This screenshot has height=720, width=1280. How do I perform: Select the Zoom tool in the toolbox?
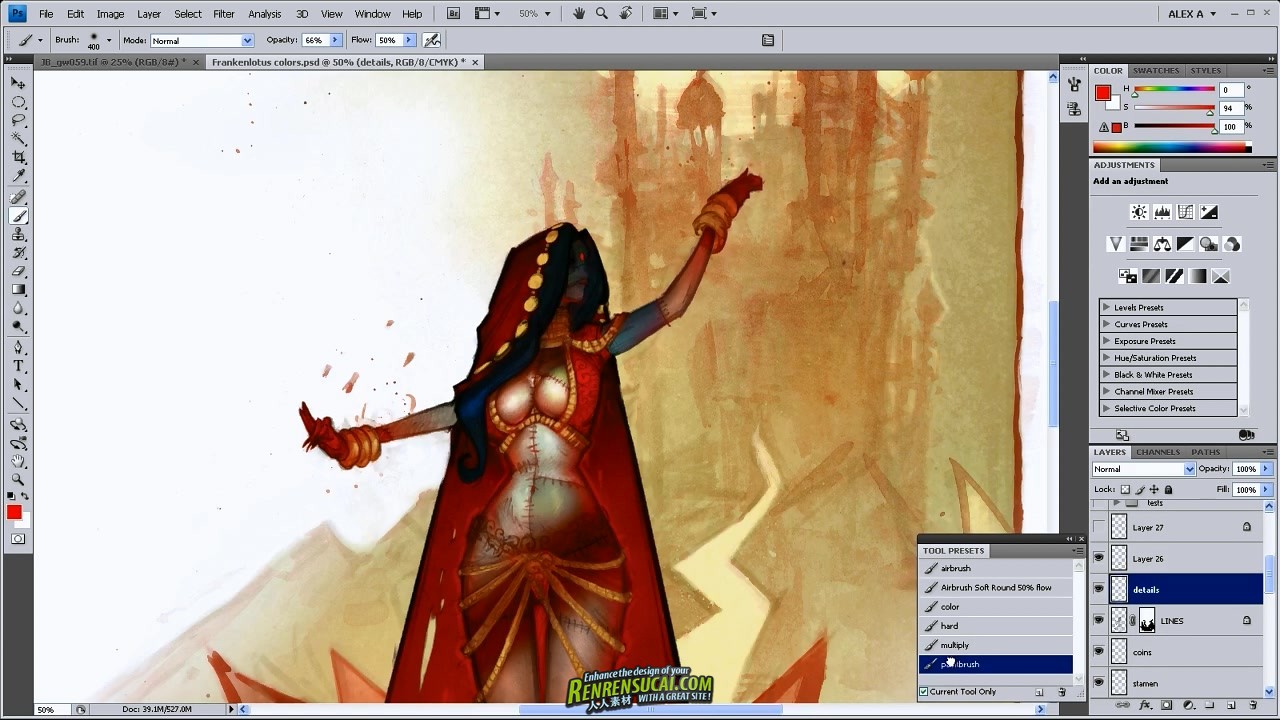pos(18,479)
